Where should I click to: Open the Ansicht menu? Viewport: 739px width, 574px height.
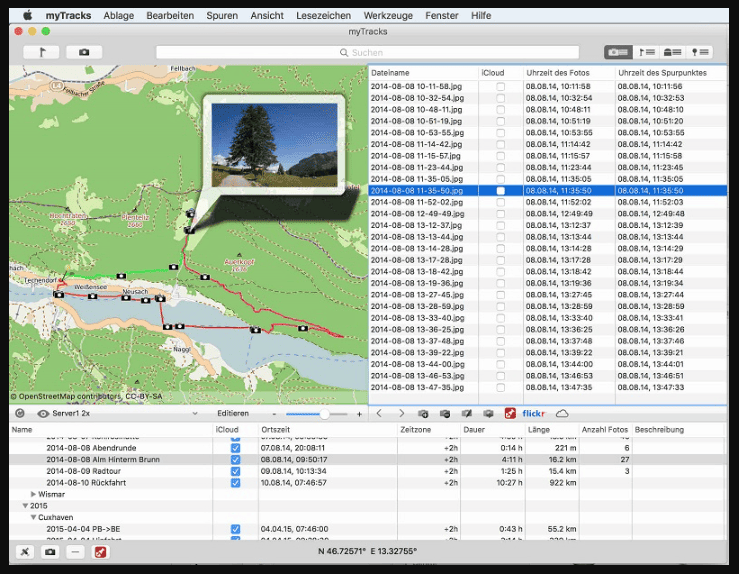[x=267, y=16]
